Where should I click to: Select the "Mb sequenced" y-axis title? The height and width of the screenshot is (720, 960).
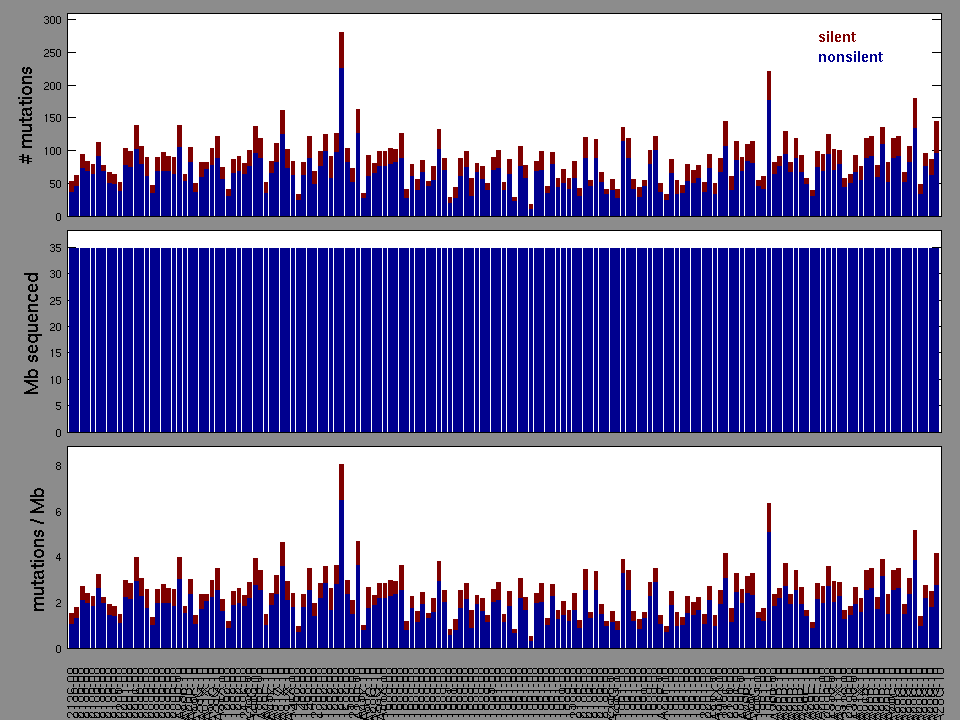click(32, 333)
